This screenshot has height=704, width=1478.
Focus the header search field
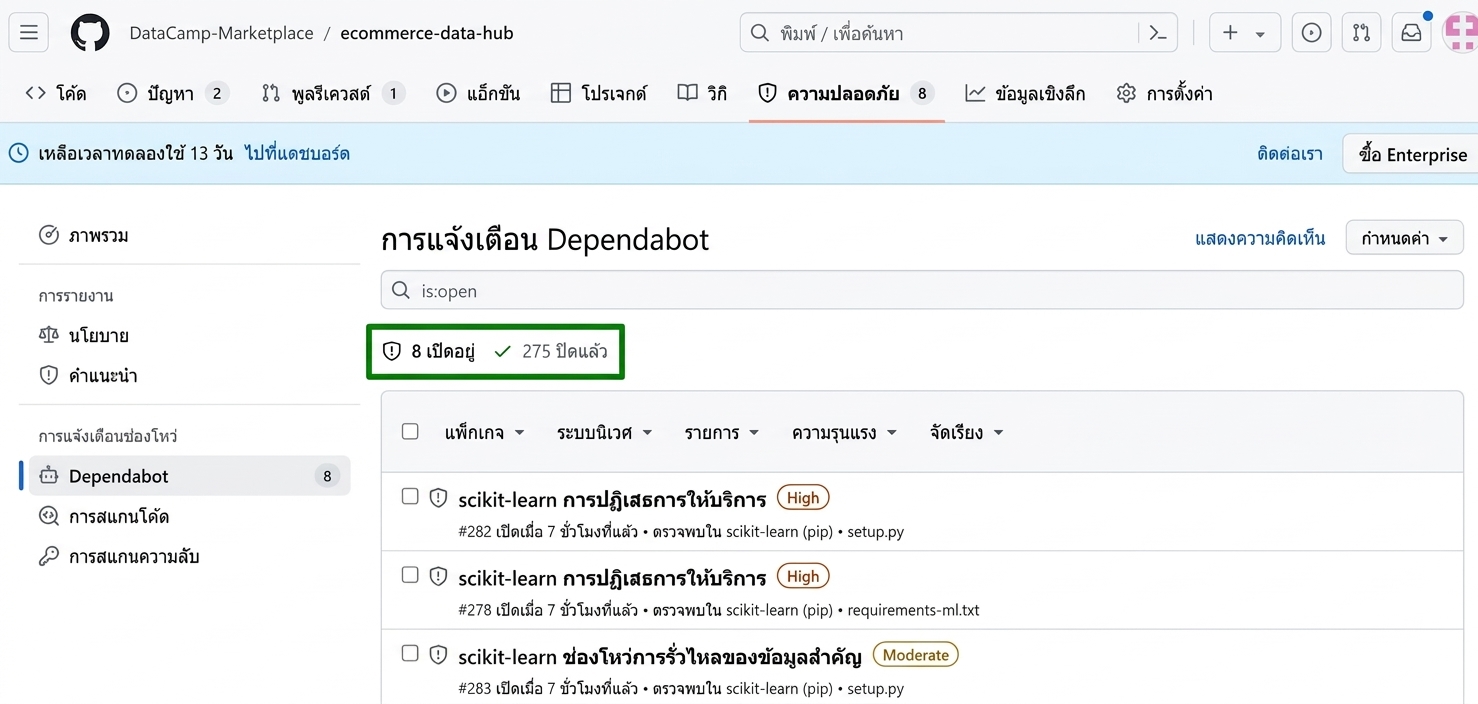(x=958, y=33)
